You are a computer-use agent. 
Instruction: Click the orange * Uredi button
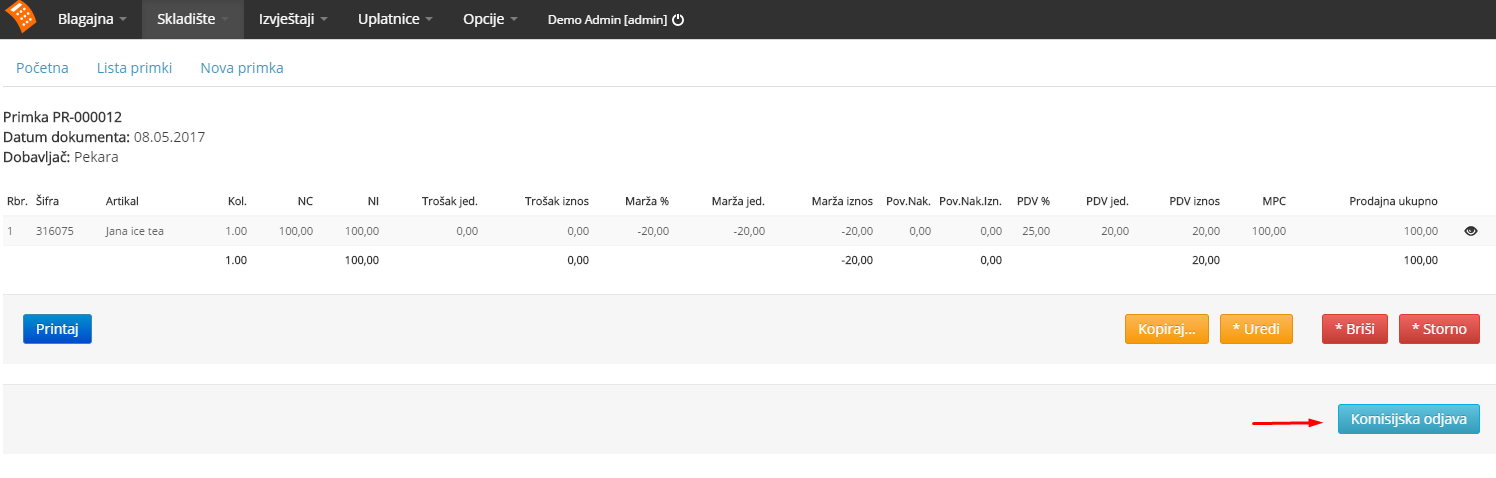point(1256,329)
